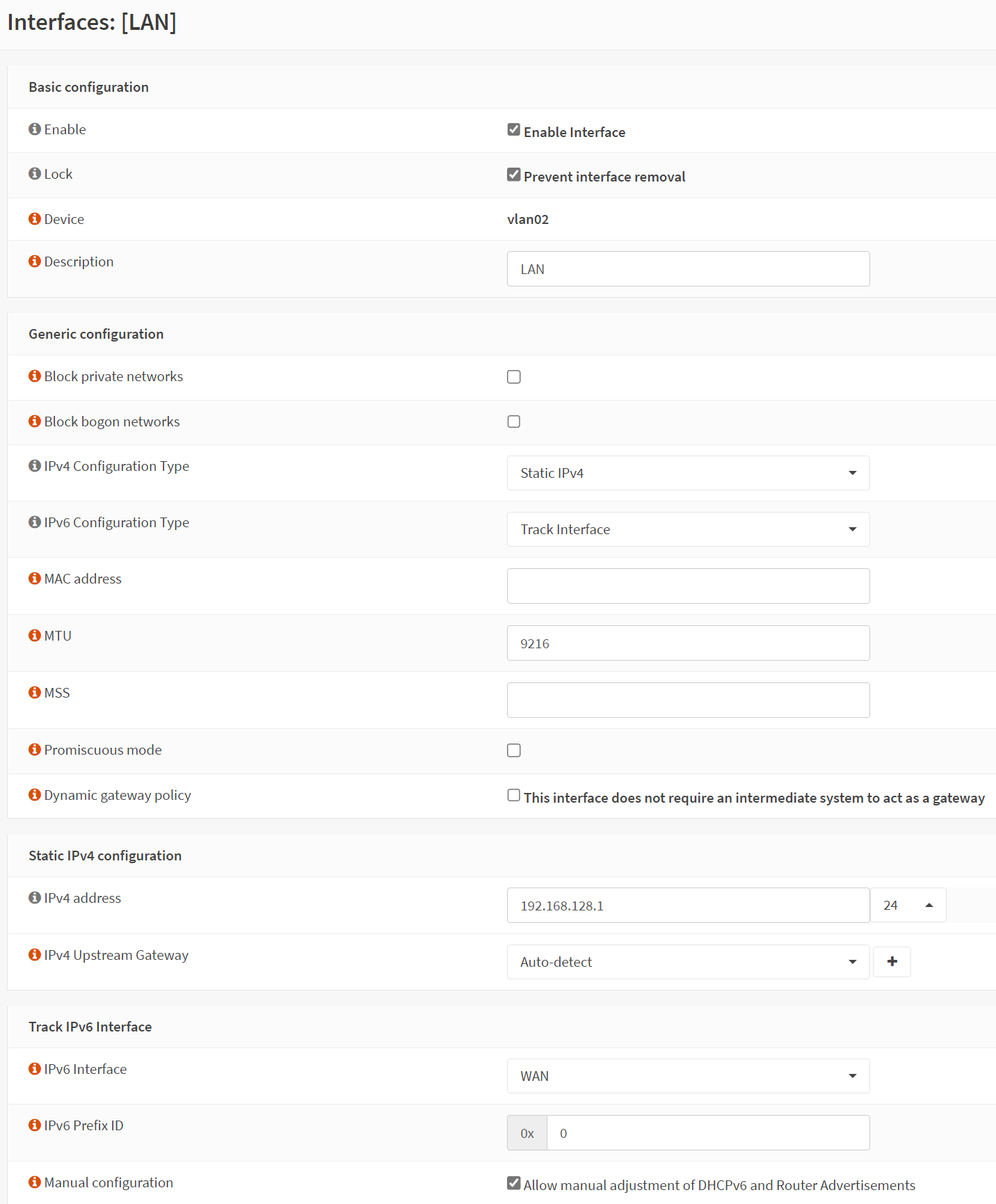Click the MTU field showing 9216
This screenshot has height=1204, width=996.
coord(688,643)
